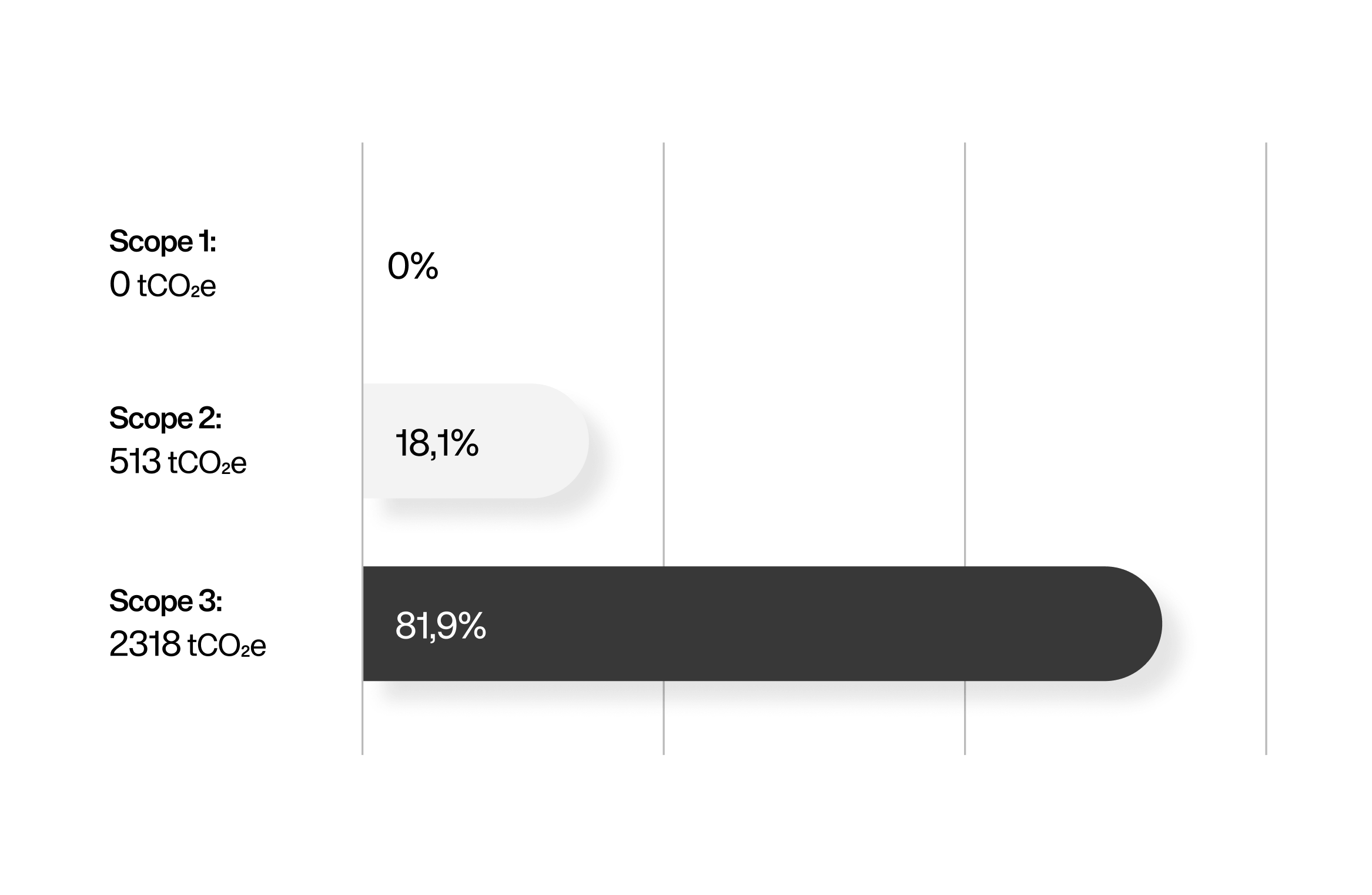Click the 18,1% percentage label
The height and width of the screenshot is (895, 1372).
pyautogui.click(x=437, y=443)
